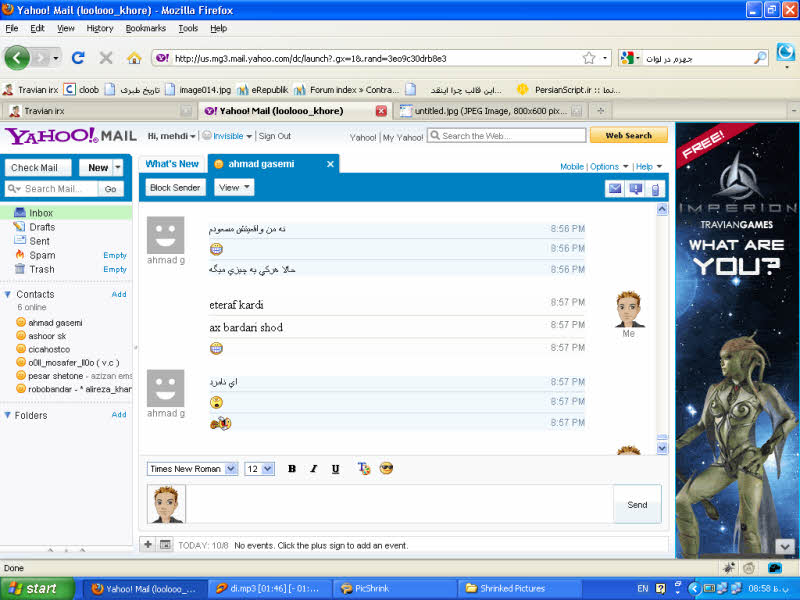Image resolution: width=800 pixels, height=600 pixels.
Task: Click ahmad g's avatar in top messages
Action: [x=166, y=235]
